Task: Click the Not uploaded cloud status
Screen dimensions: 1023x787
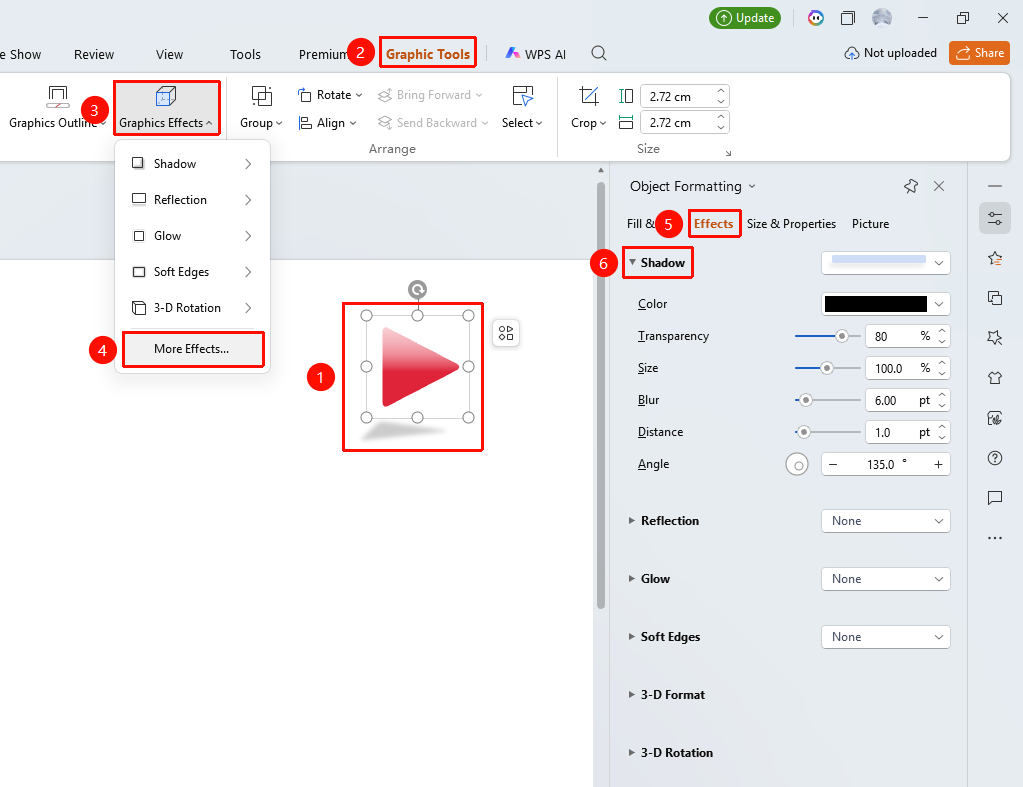Action: pos(891,54)
